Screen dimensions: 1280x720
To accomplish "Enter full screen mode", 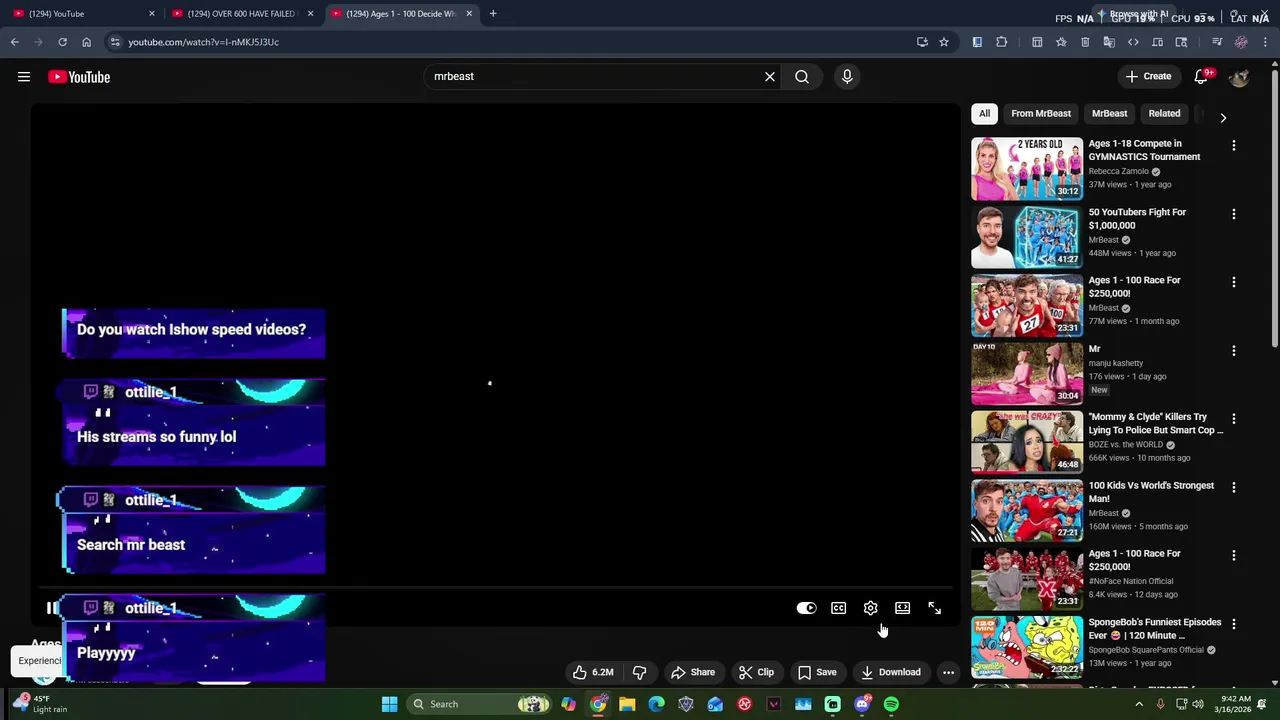I will click(934, 608).
